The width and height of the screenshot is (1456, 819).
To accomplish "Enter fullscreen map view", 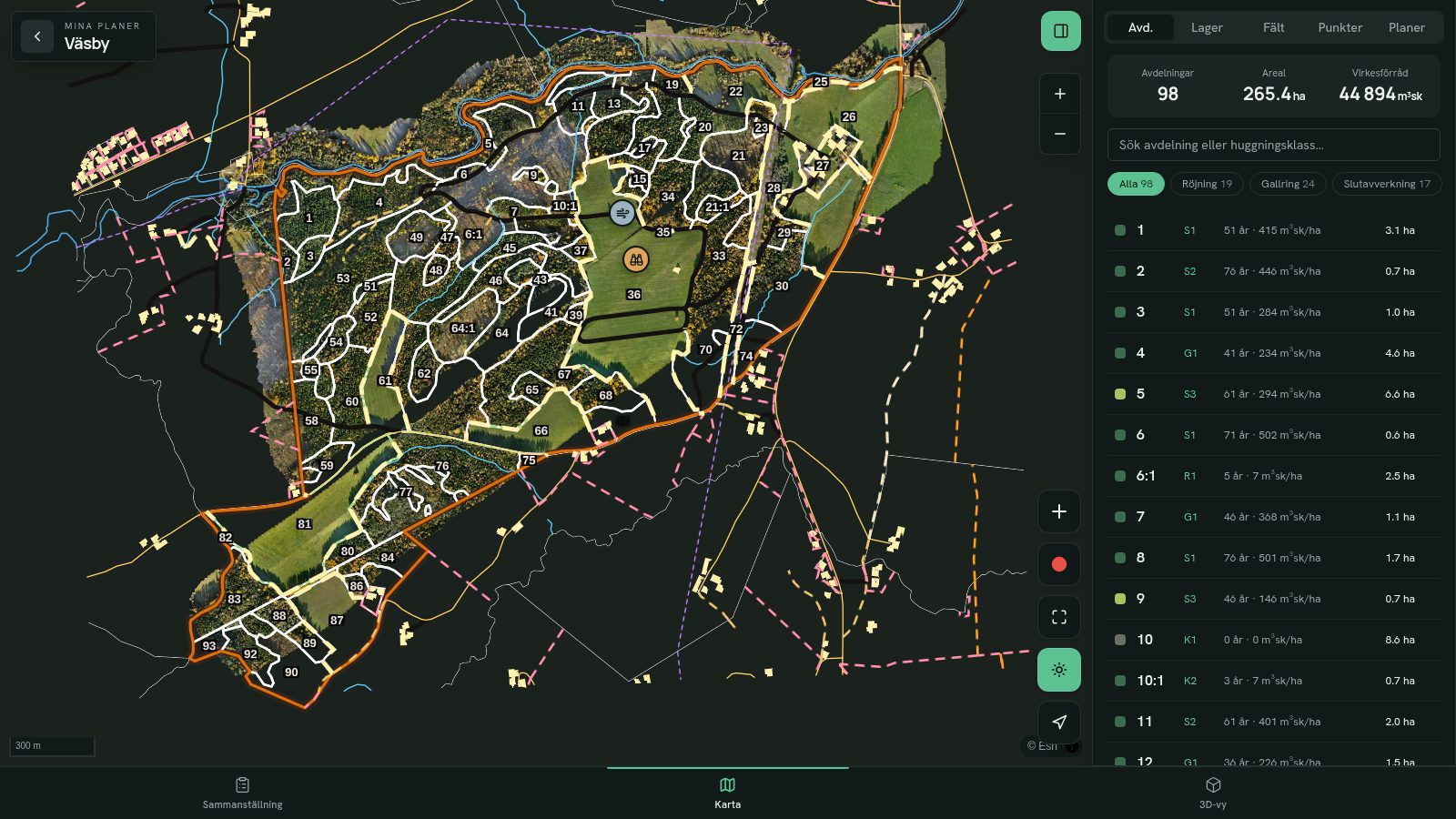I will (x=1059, y=617).
